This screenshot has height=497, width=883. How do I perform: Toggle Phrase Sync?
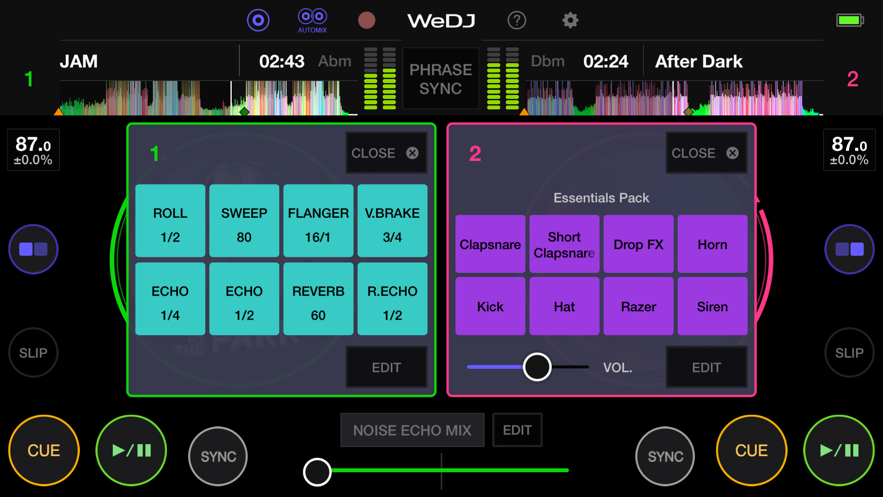(x=441, y=80)
